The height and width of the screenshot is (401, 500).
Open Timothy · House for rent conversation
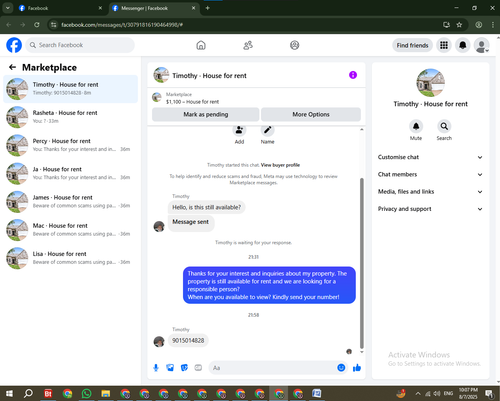70,89
